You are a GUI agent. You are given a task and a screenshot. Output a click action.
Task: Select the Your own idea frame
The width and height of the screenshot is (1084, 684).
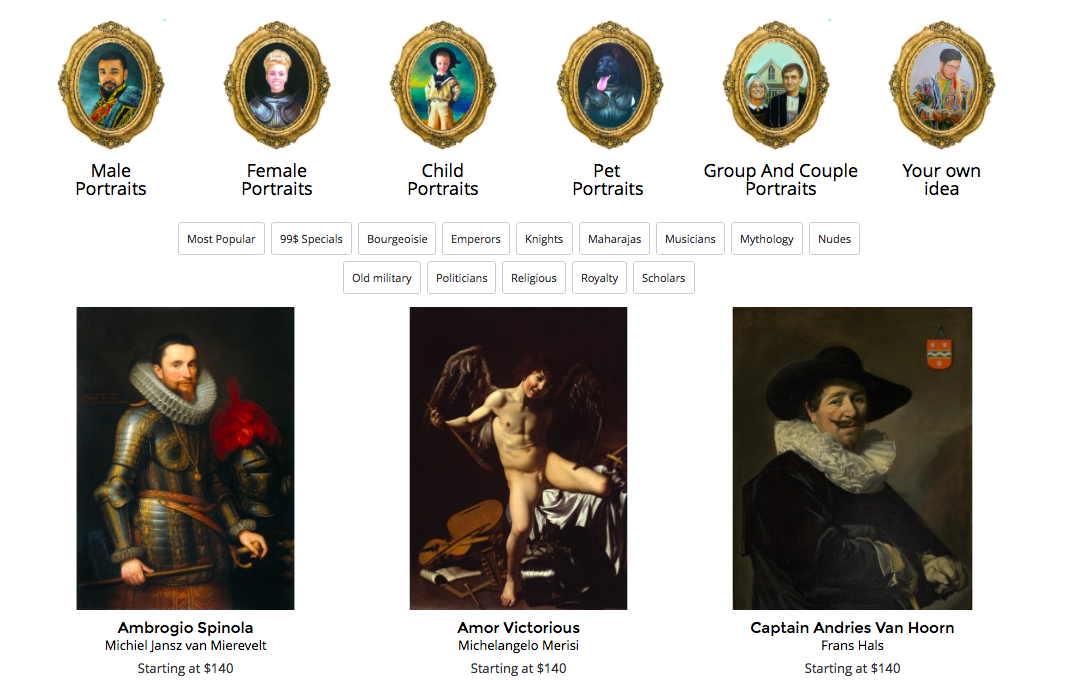click(942, 85)
